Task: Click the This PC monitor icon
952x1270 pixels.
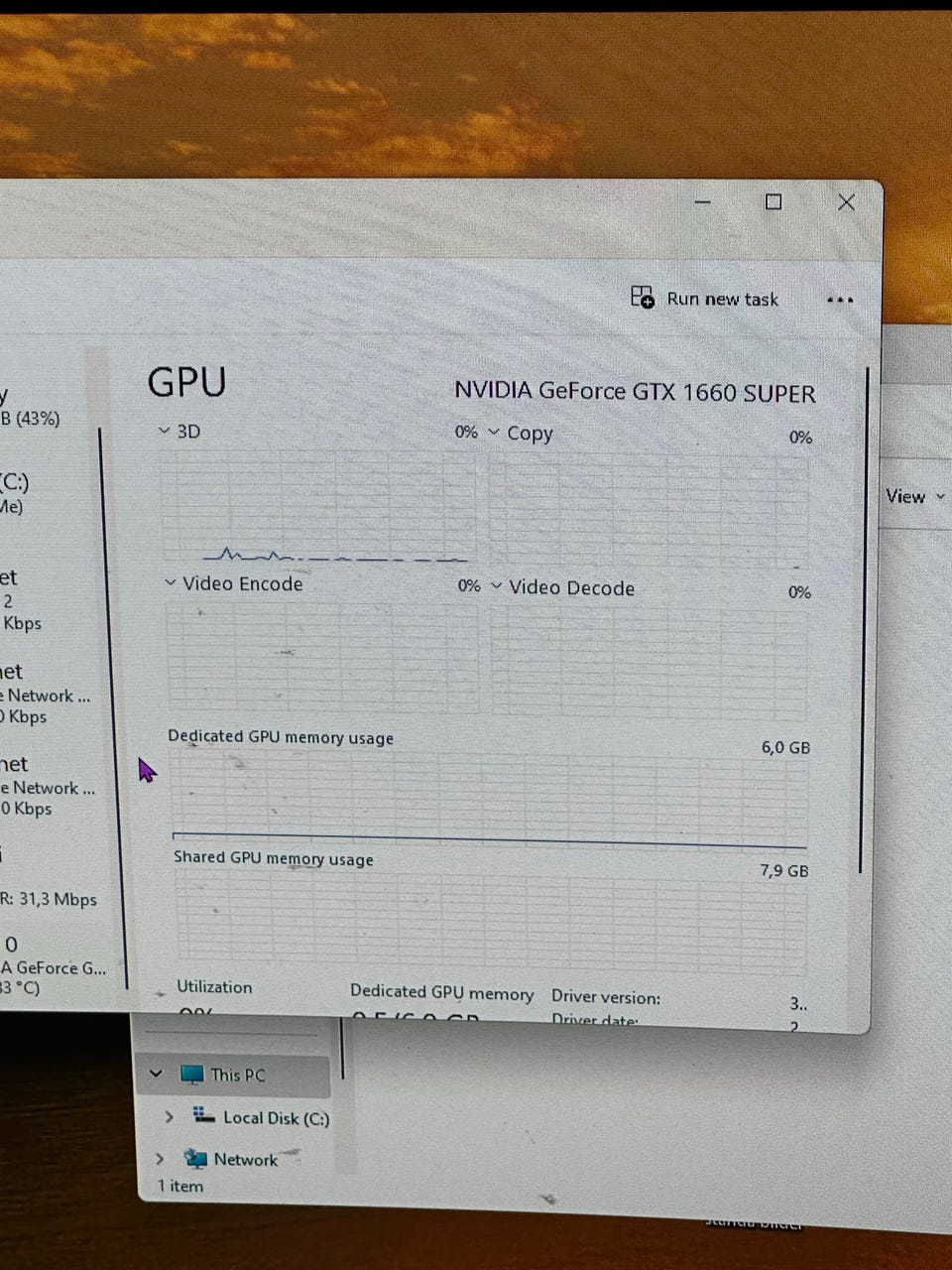Action: pyautogui.click(x=191, y=1075)
